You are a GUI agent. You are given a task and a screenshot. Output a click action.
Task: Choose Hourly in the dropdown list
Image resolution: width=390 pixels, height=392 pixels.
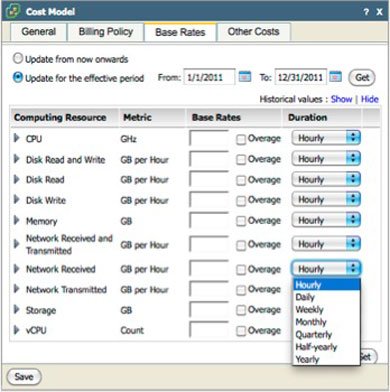pos(326,285)
